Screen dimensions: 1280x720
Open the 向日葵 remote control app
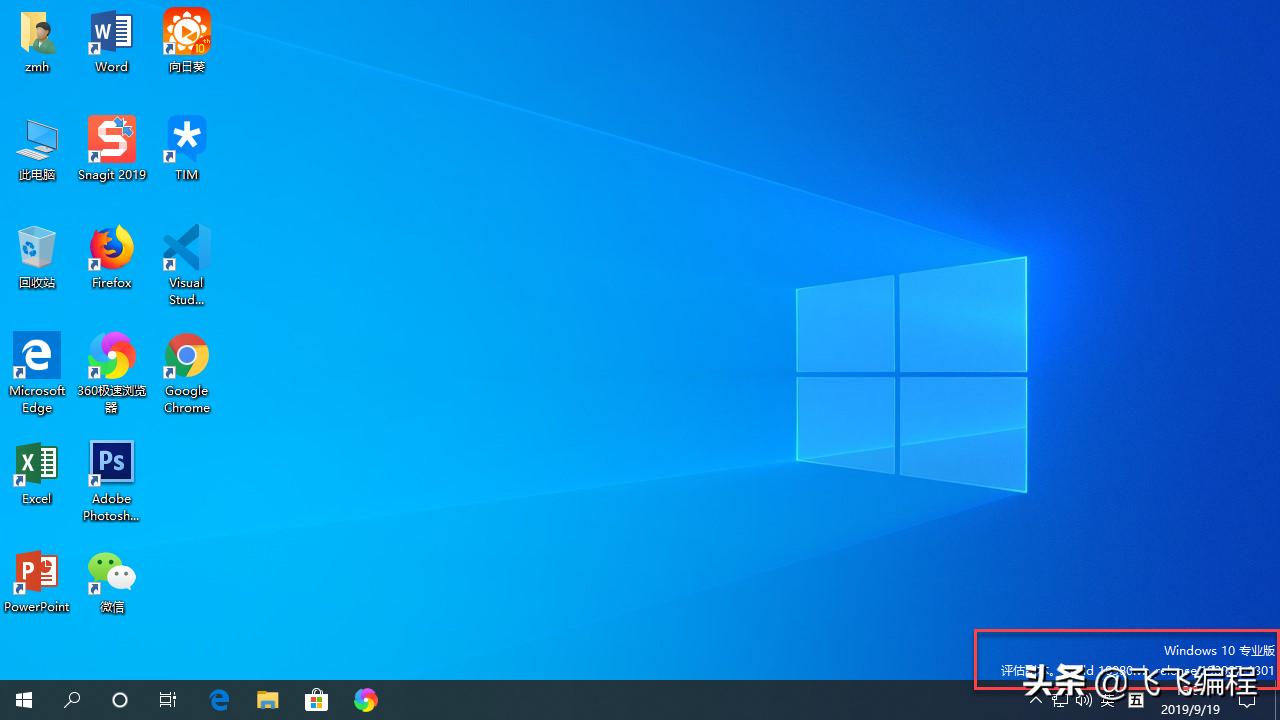186,32
